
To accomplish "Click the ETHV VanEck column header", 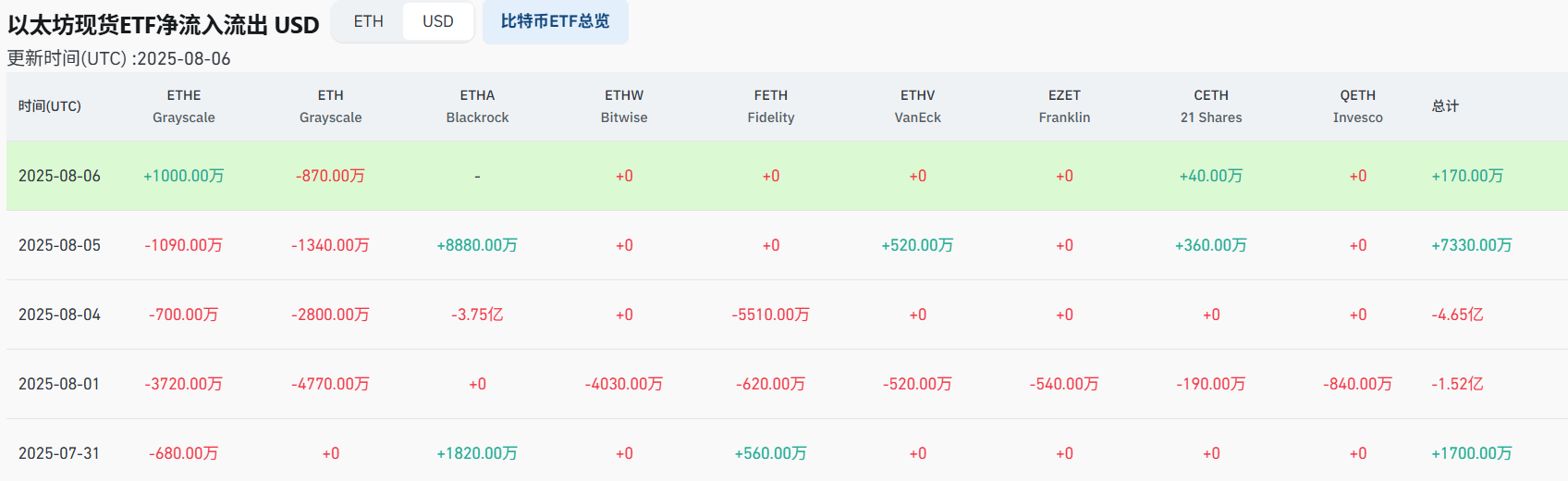I will click(x=917, y=106).
